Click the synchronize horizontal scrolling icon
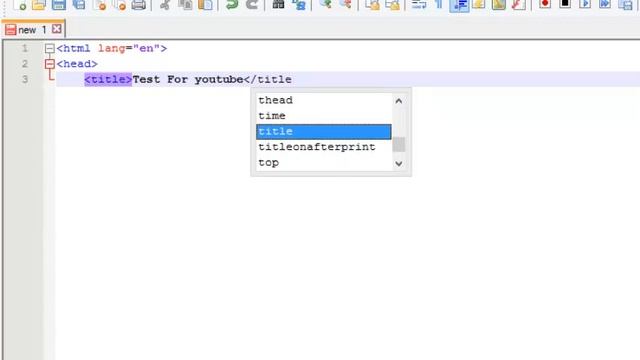The width and height of the screenshot is (640, 360). point(392,4)
